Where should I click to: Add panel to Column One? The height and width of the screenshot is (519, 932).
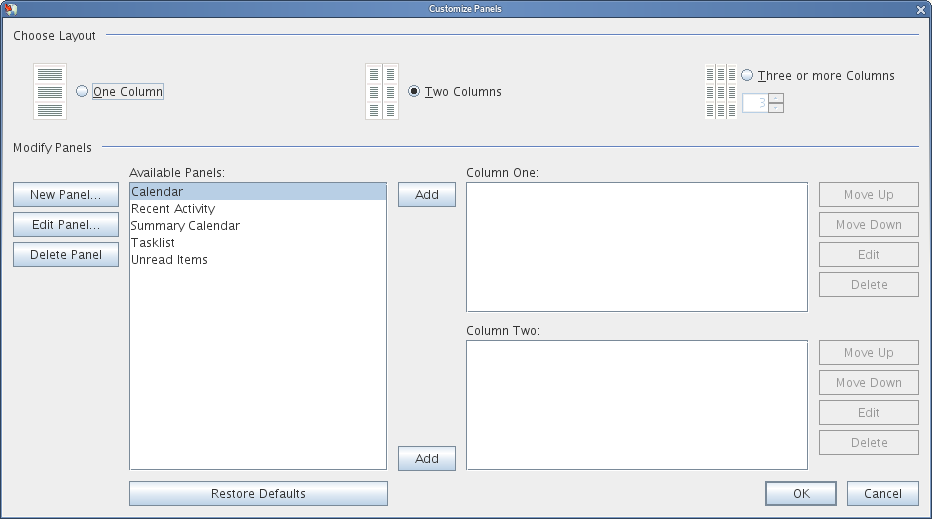tap(427, 194)
